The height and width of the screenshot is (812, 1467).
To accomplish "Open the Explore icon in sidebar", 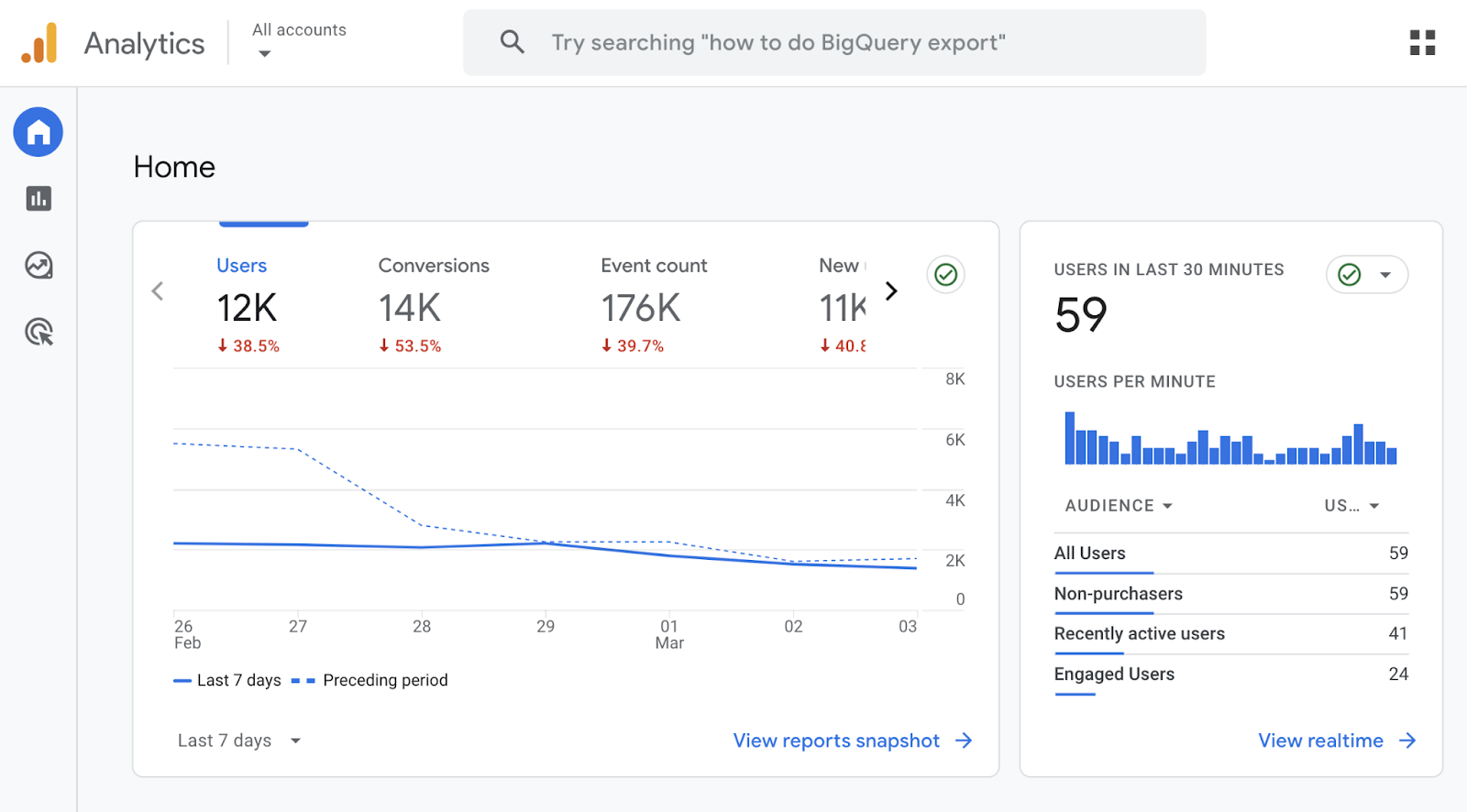I will point(39,266).
